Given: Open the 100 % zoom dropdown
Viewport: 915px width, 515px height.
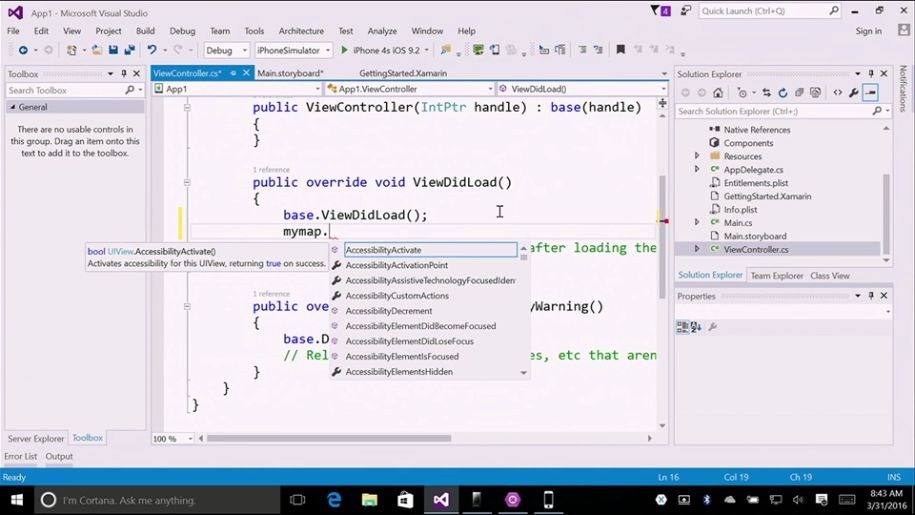Looking at the screenshot, I should click(x=173, y=439).
